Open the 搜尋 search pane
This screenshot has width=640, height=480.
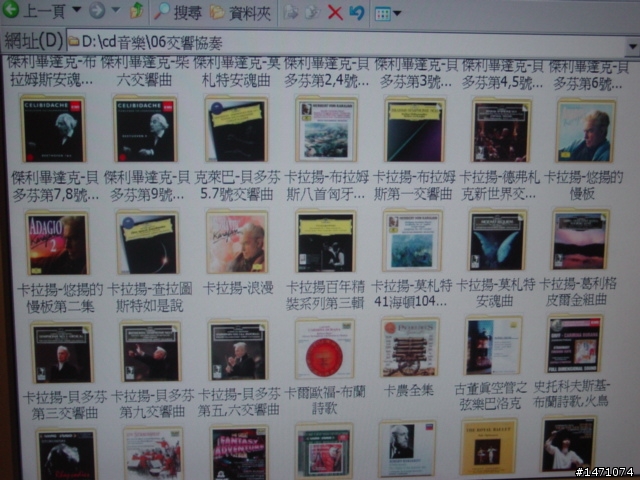[x=178, y=13]
